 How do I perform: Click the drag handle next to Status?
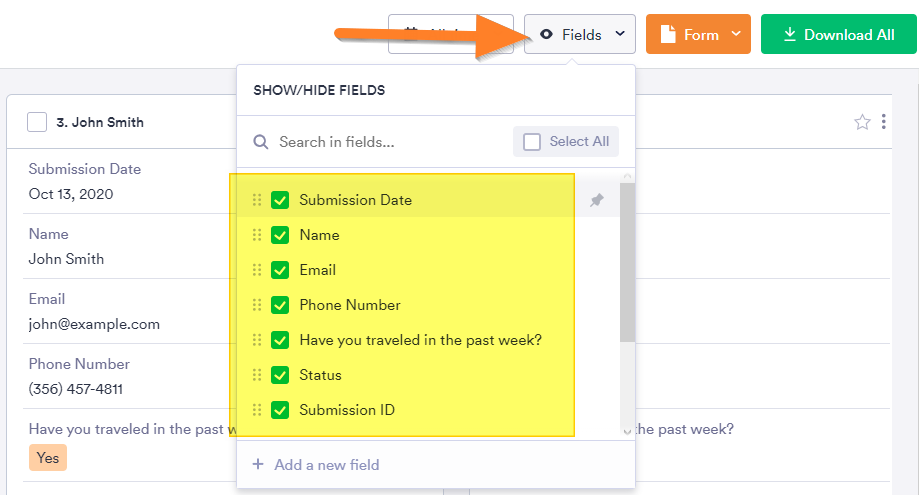click(257, 375)
